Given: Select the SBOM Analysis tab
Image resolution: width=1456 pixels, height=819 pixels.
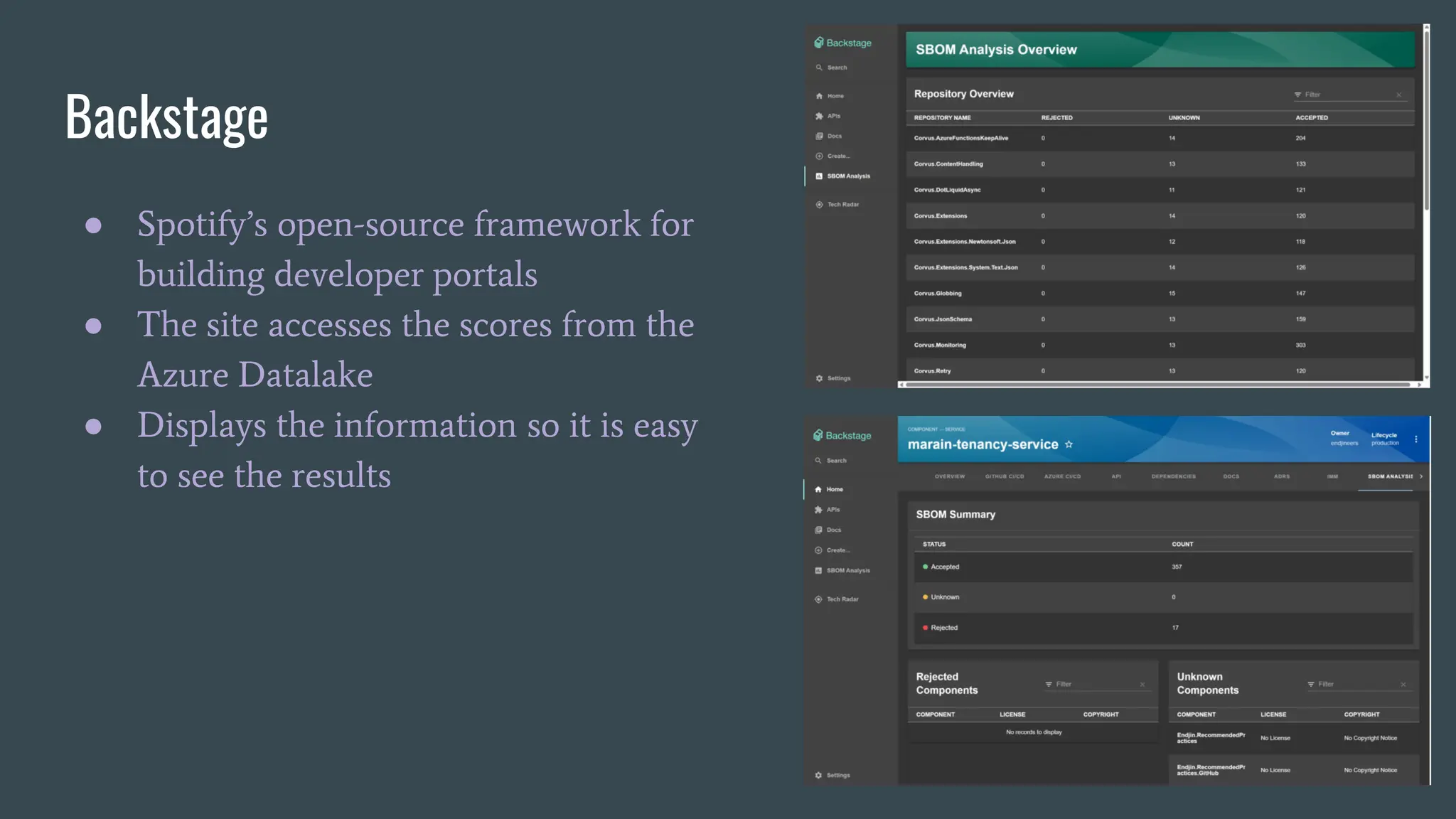Looking at the screenshot, I should [1390, 476].
